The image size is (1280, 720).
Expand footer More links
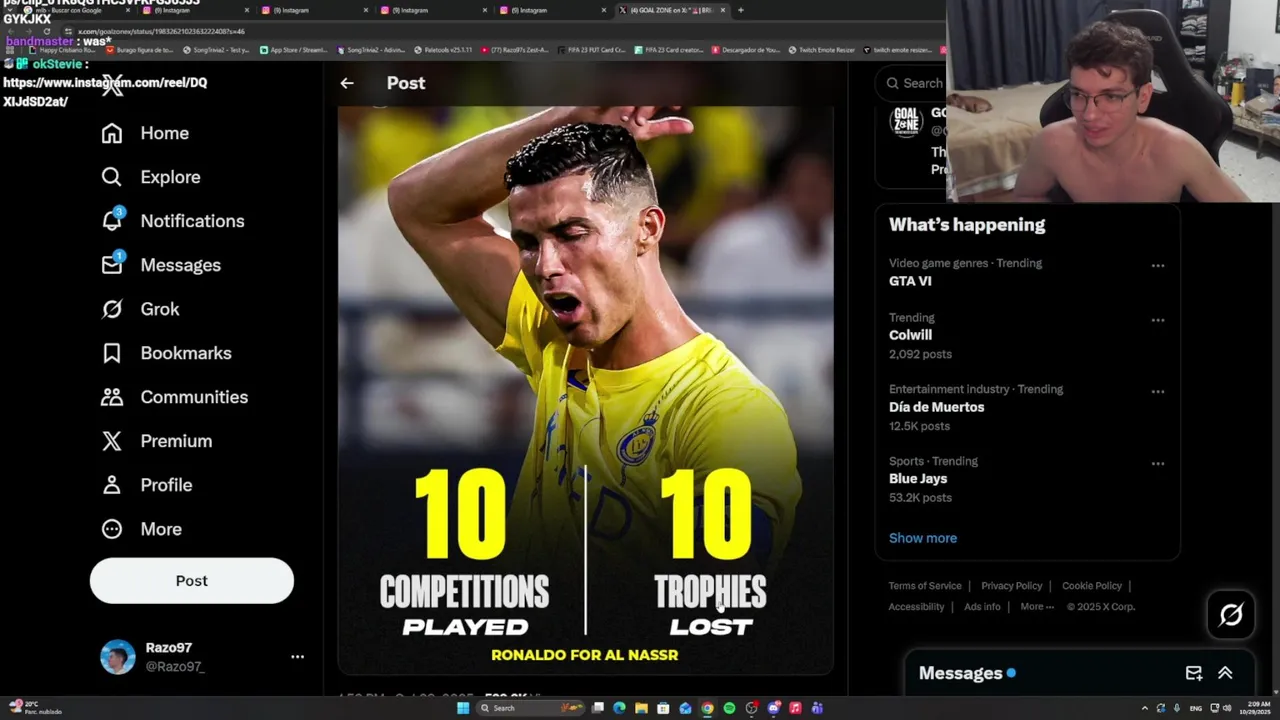point(1037,607)
